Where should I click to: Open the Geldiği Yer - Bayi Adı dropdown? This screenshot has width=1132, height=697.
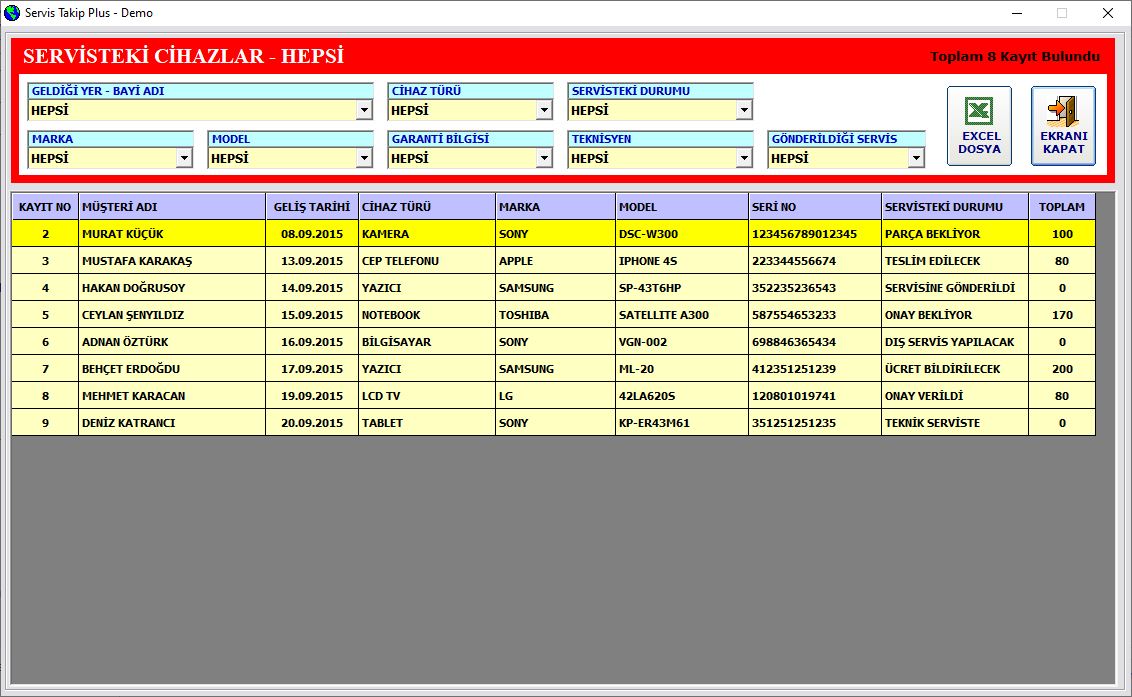point(365,110)
